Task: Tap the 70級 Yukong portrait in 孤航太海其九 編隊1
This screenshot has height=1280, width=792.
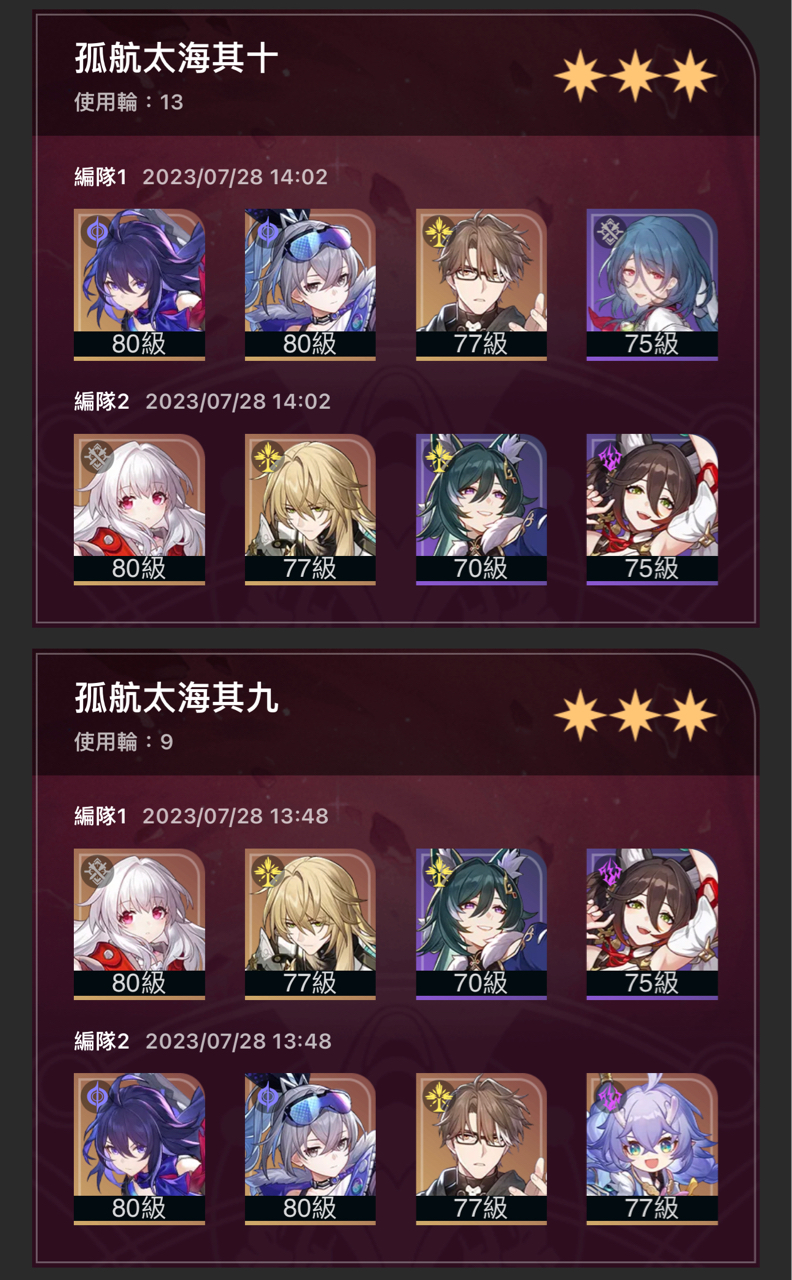Action: (481, 924)
